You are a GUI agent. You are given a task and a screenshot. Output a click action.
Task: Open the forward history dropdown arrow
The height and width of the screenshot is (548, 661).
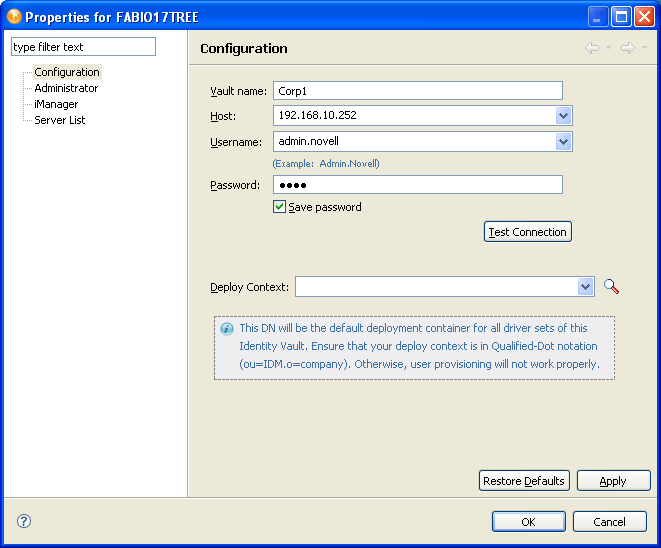(x=644, y=48)
